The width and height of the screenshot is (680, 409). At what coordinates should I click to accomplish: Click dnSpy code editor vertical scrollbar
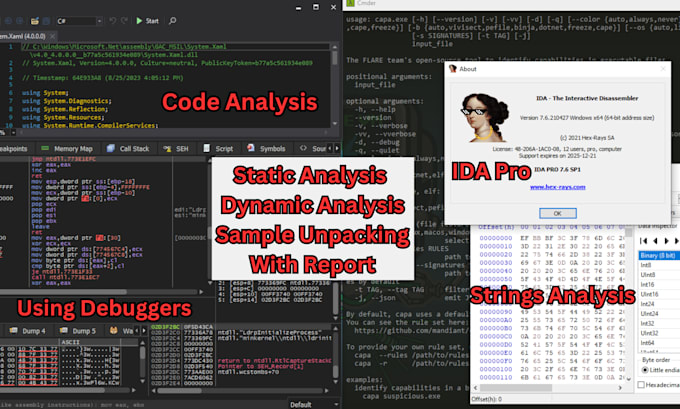(334, 85)
